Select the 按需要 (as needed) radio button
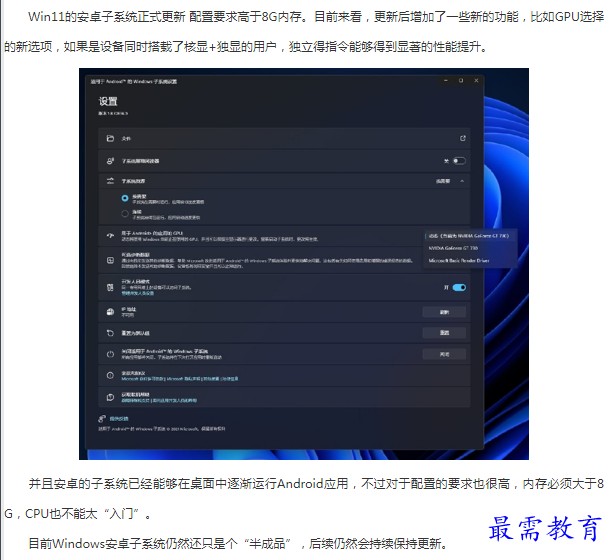The image size is (610, 560). point(125,198)
